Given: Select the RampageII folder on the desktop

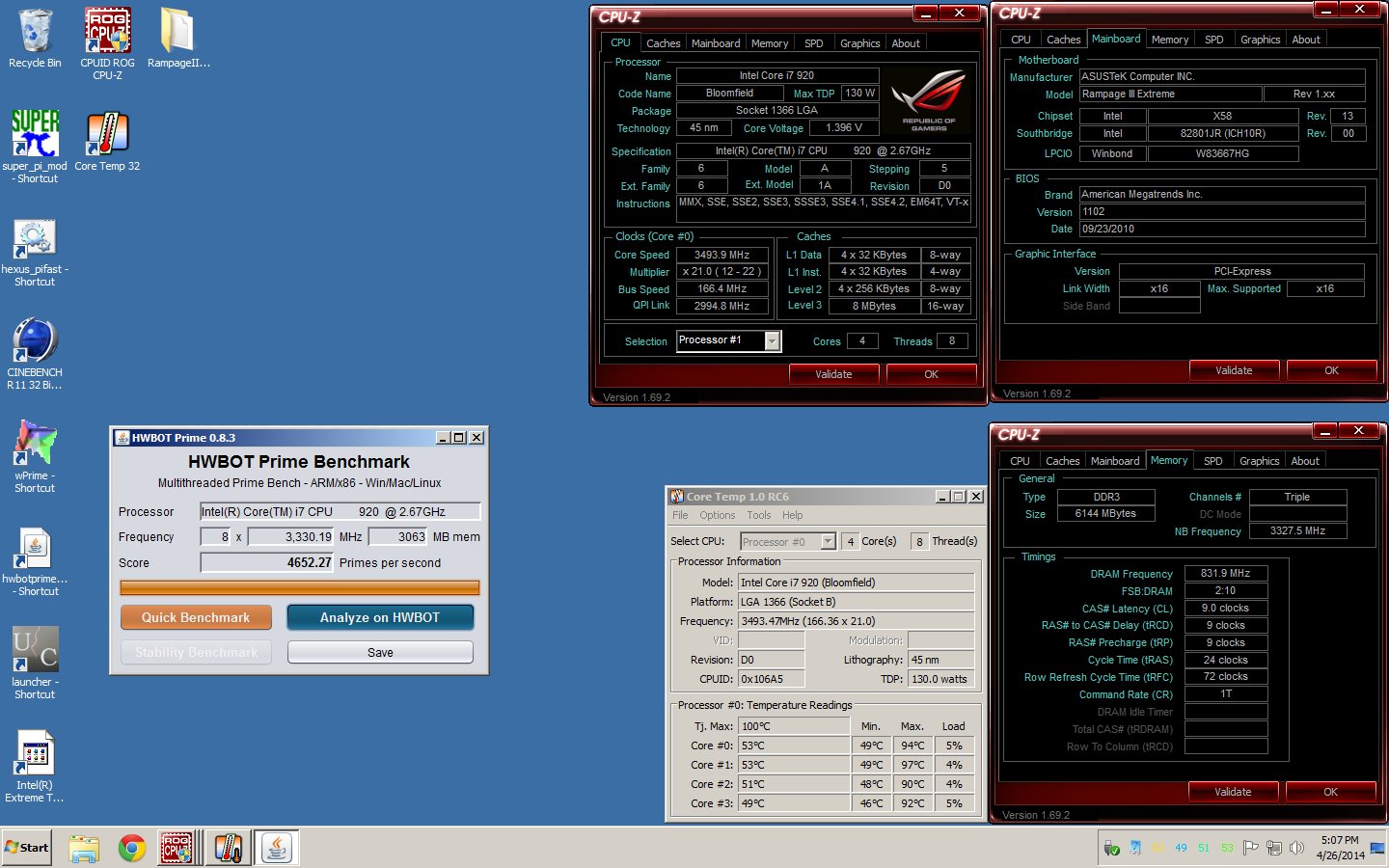Looking at the screenshot, I should [x=178, y=40].
